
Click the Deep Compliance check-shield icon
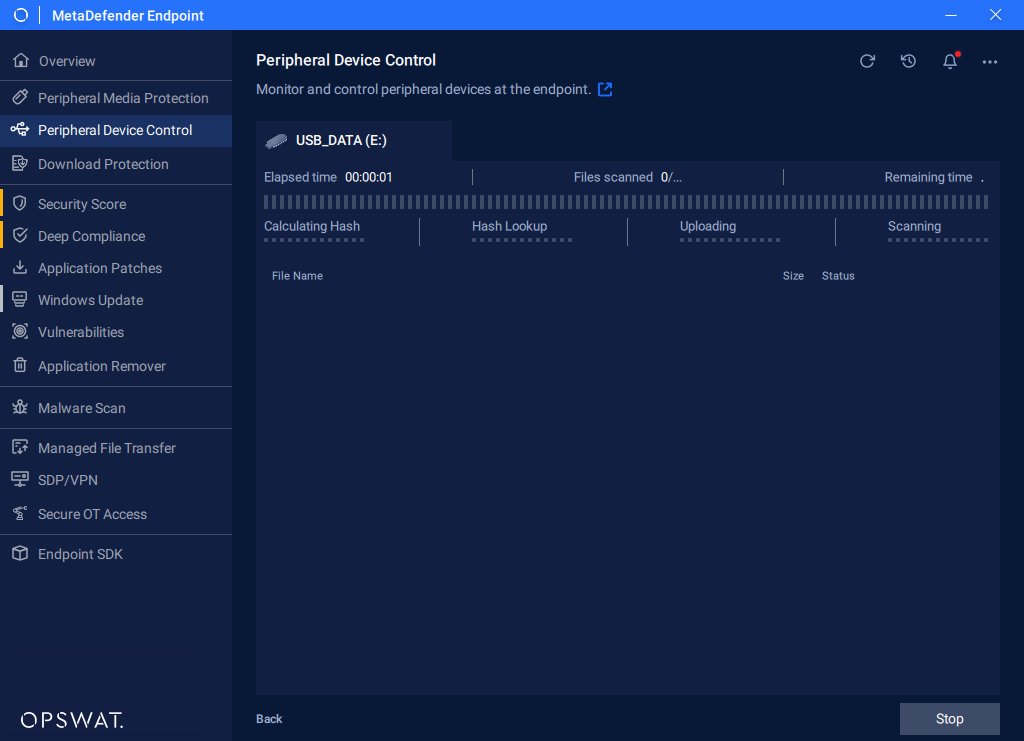20,236
